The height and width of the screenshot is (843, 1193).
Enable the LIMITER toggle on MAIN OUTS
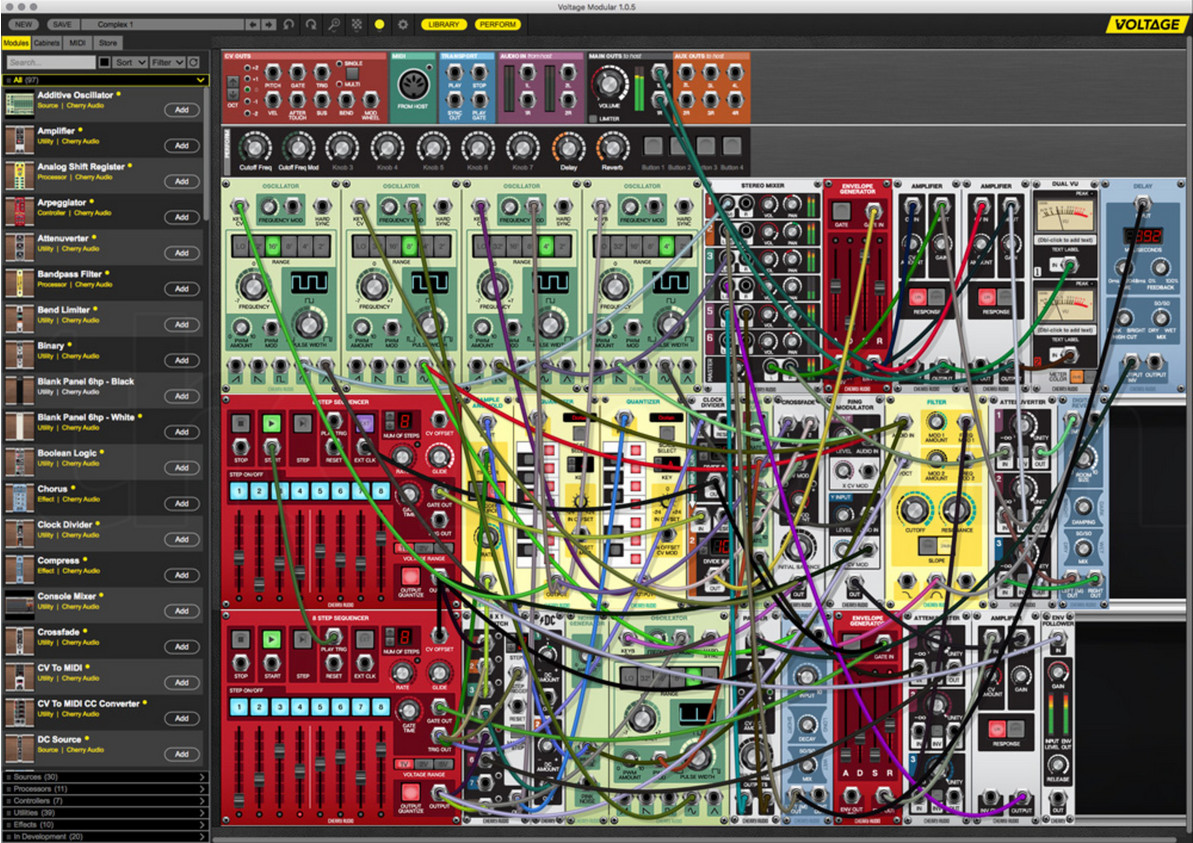click(593, 118)
